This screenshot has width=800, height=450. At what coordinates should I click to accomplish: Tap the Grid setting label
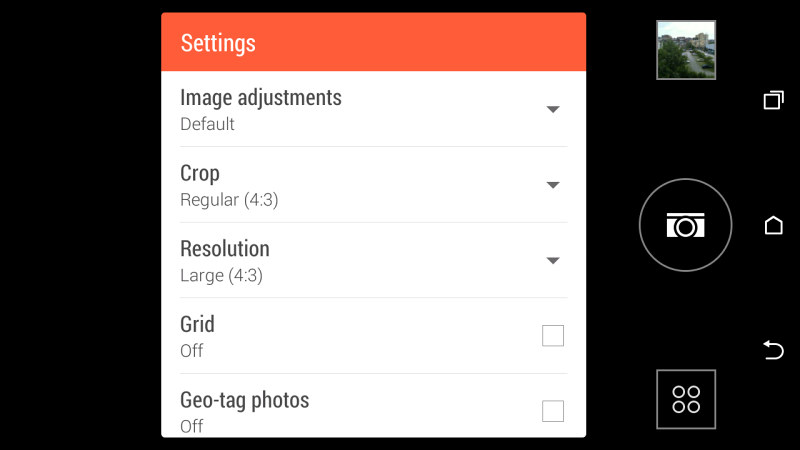point(197,324)
